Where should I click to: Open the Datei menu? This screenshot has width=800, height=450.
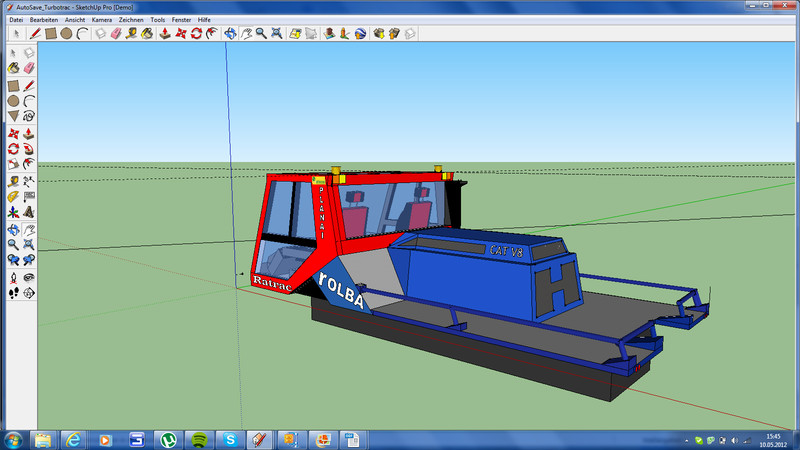[x=16, y=20]
